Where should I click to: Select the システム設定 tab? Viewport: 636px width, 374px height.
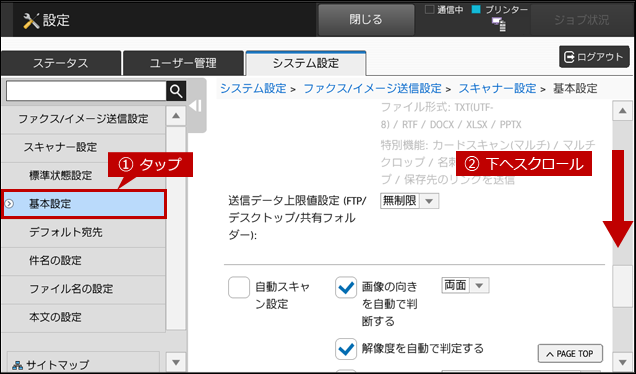(x=306, y=63)
